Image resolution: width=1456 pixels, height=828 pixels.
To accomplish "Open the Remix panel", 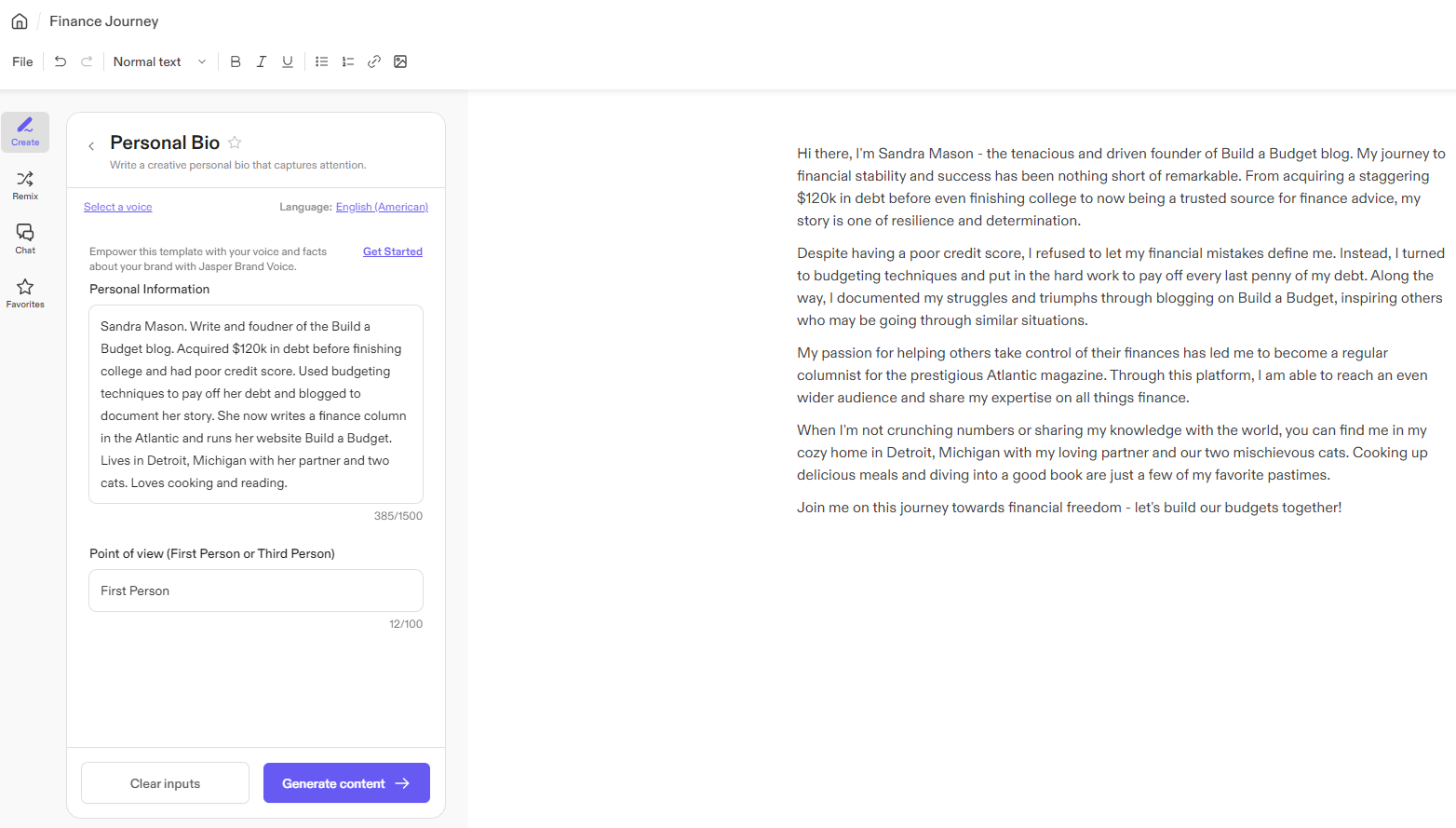I will 24,185.
